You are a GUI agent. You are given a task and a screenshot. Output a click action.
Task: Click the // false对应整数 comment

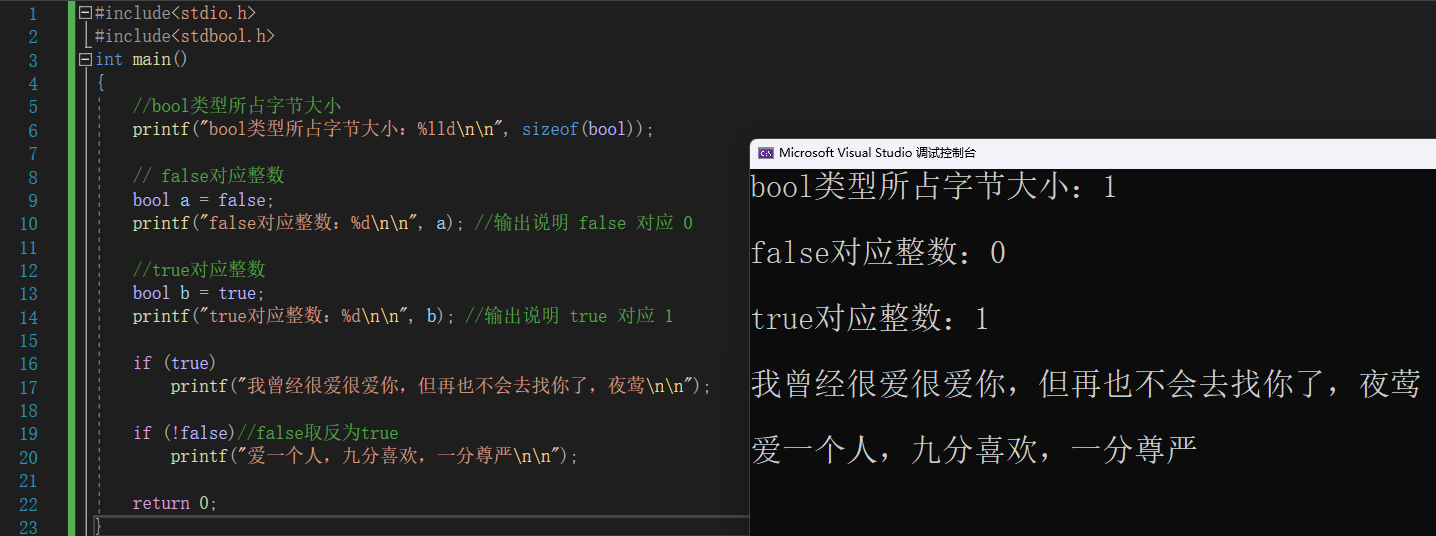click(209, 176)
